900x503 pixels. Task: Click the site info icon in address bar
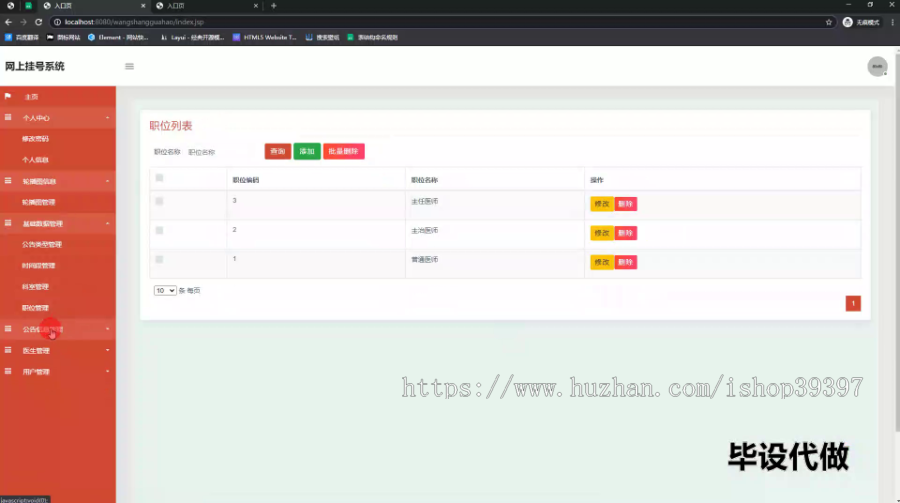(57, 22)
